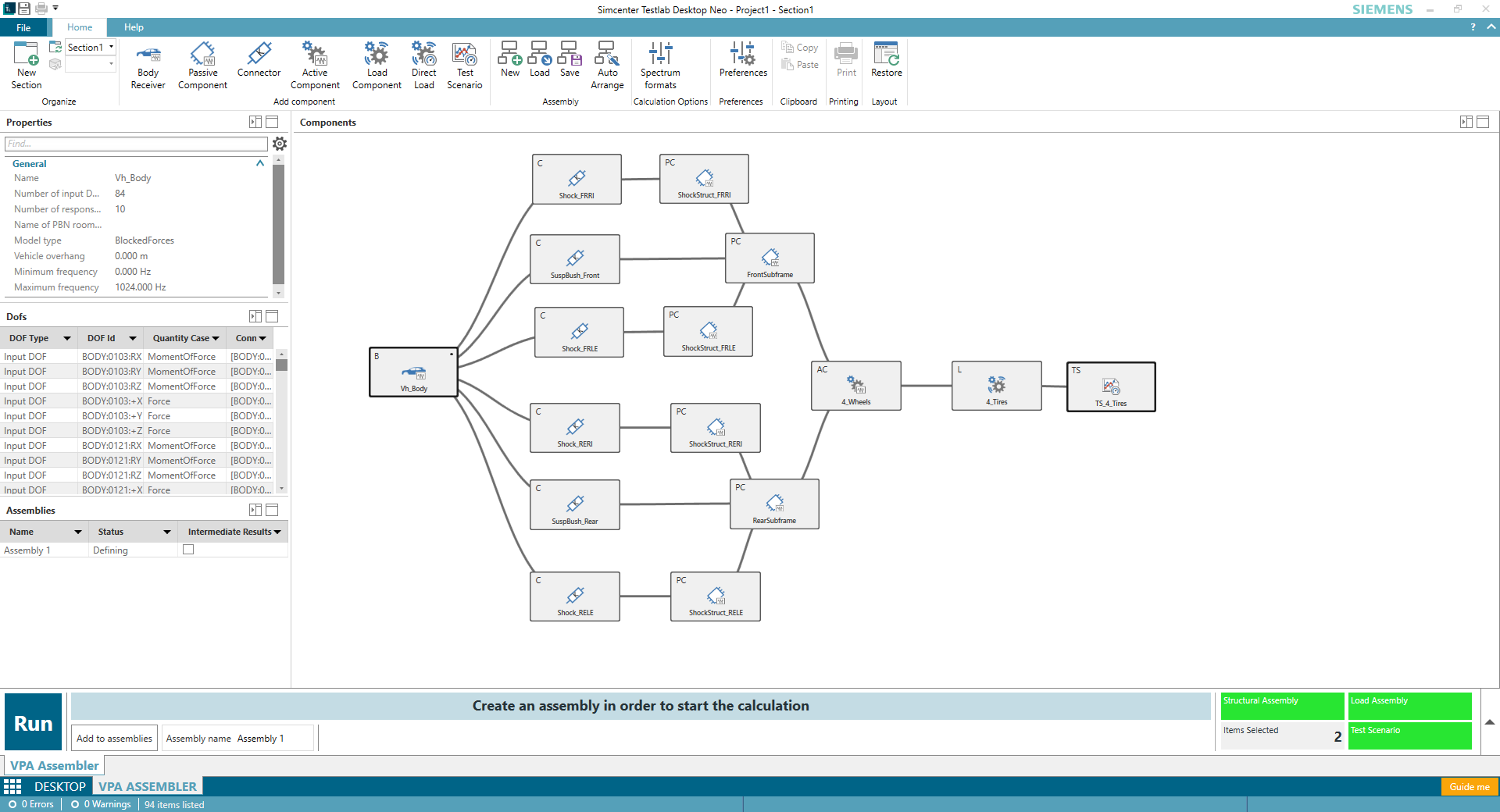This screenshot has width=1500, height=812.
Task: Add a Body Receiver component
Action: tap(148, 66)
